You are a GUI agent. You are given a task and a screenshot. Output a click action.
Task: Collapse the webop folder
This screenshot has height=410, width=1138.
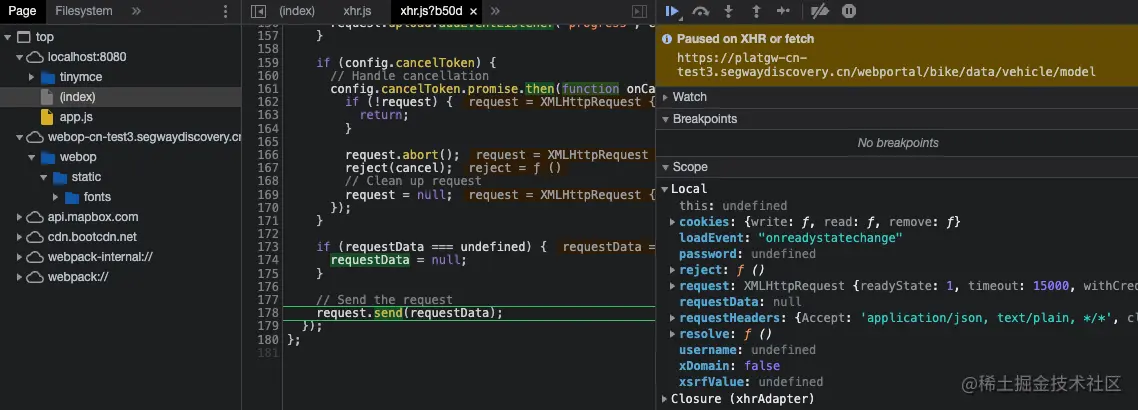coord(31,157)
